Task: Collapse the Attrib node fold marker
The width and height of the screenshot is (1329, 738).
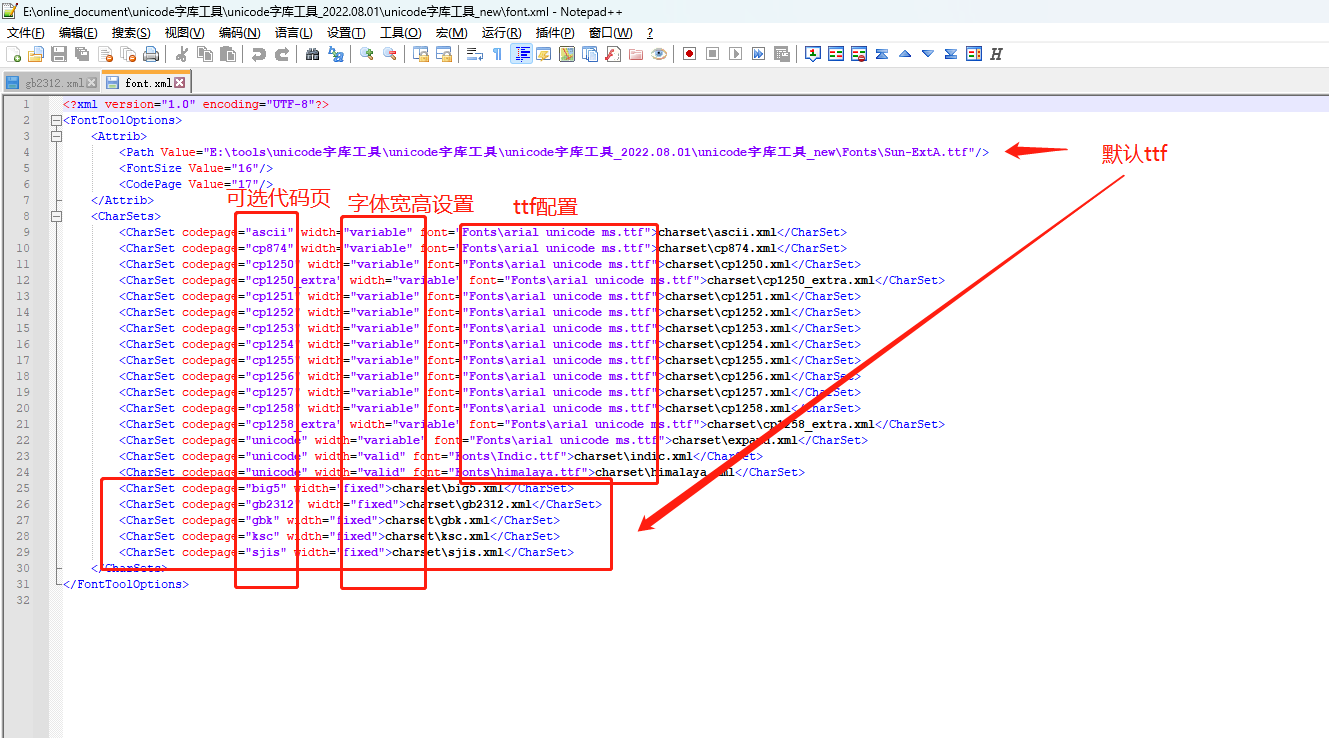Action: click(56, 136)
